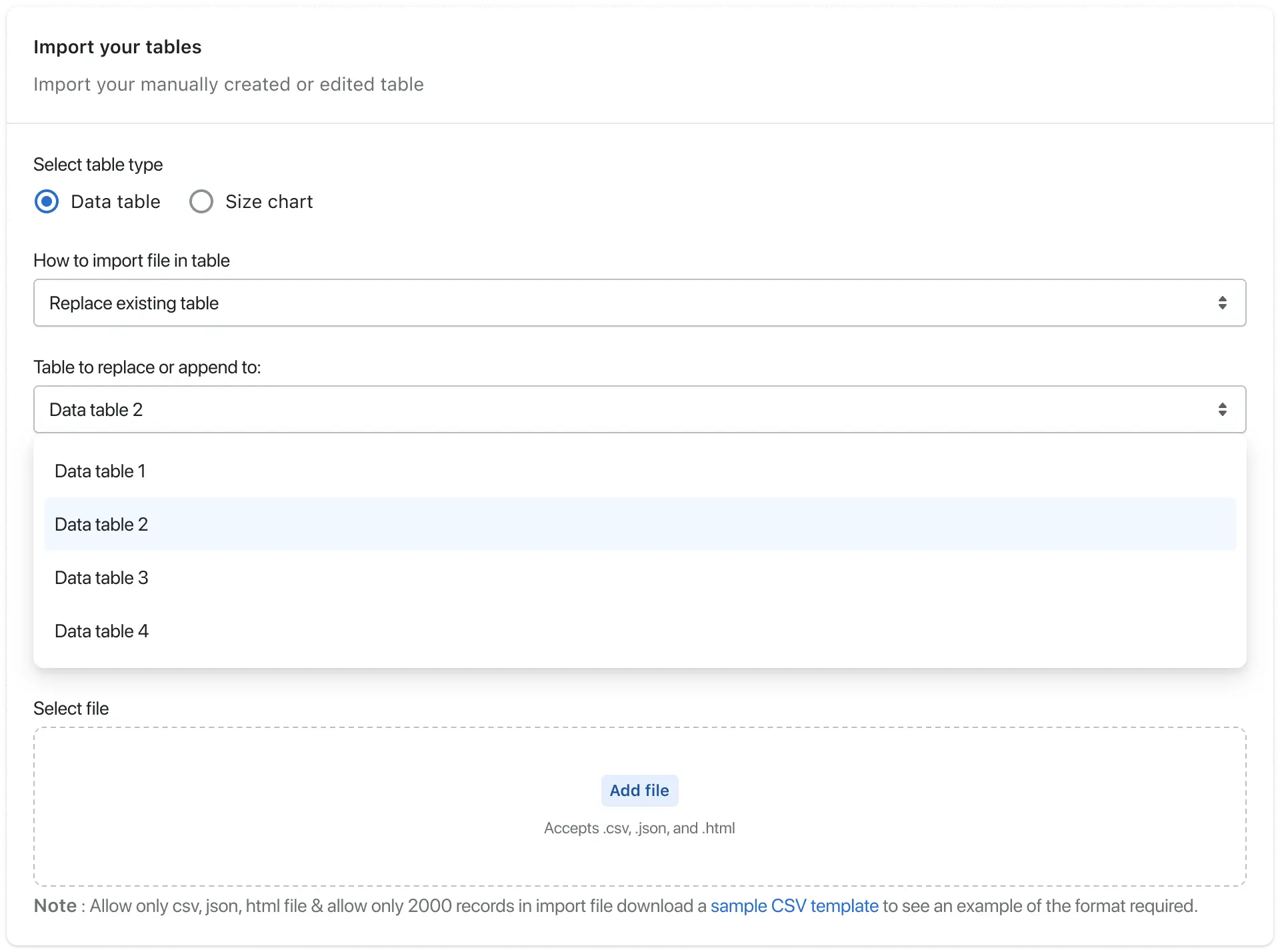Click the 'Accepts .csv, .json, and .html' hint text
The width and height of the screenshot is (1280, 952).
(639, 828)
